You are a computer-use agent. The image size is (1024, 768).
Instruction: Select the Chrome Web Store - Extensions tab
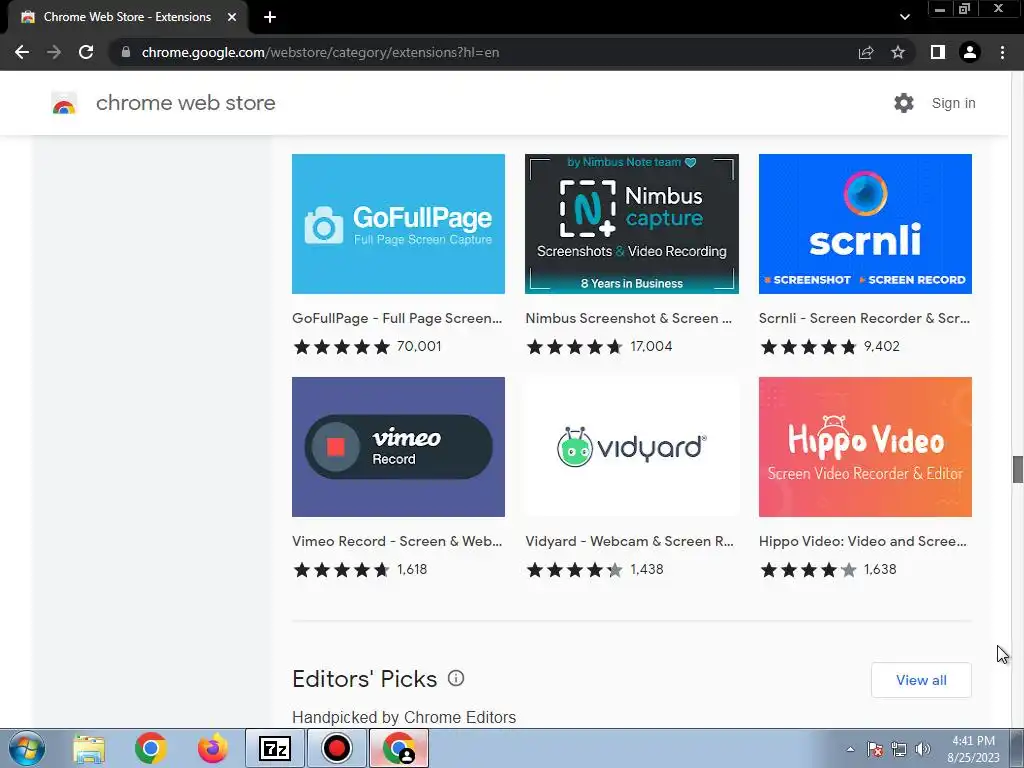click(127, 17)
